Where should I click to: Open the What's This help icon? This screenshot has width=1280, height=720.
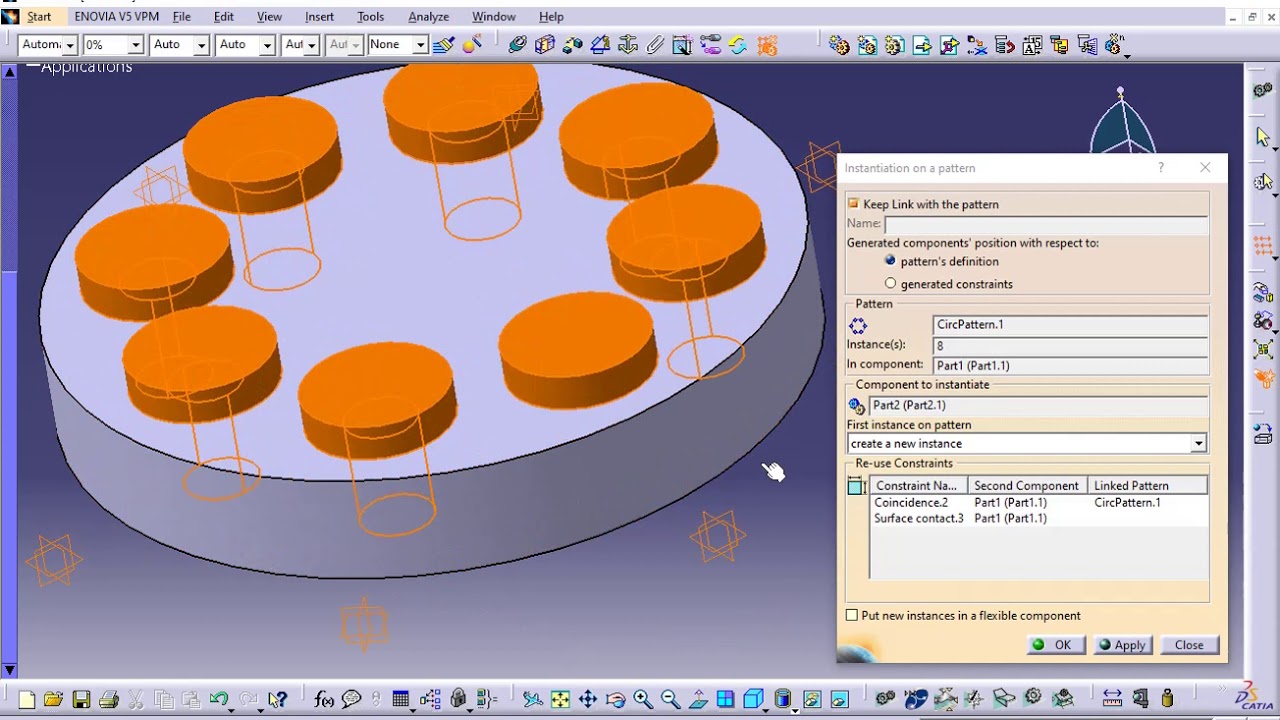point(278,700)
